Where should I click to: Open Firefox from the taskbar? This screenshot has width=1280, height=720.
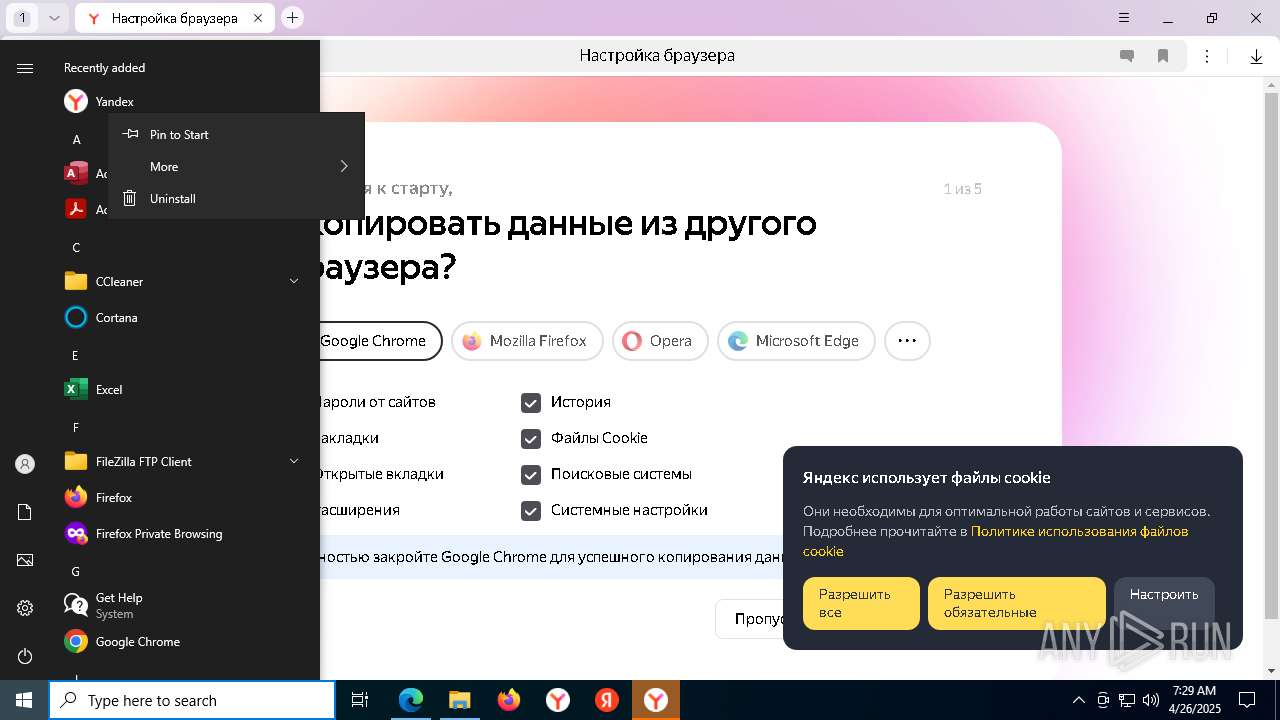point(509,700)
